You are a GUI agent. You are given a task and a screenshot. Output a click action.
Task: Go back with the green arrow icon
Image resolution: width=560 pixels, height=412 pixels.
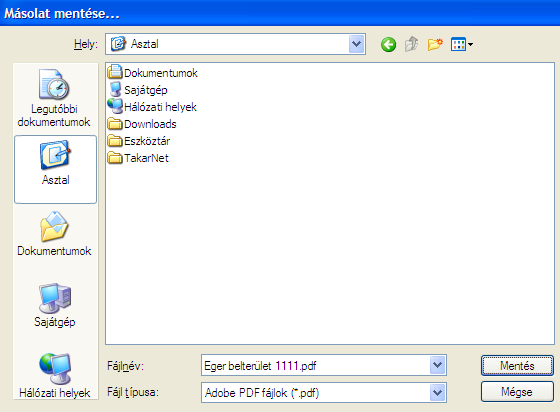(388, 45)
